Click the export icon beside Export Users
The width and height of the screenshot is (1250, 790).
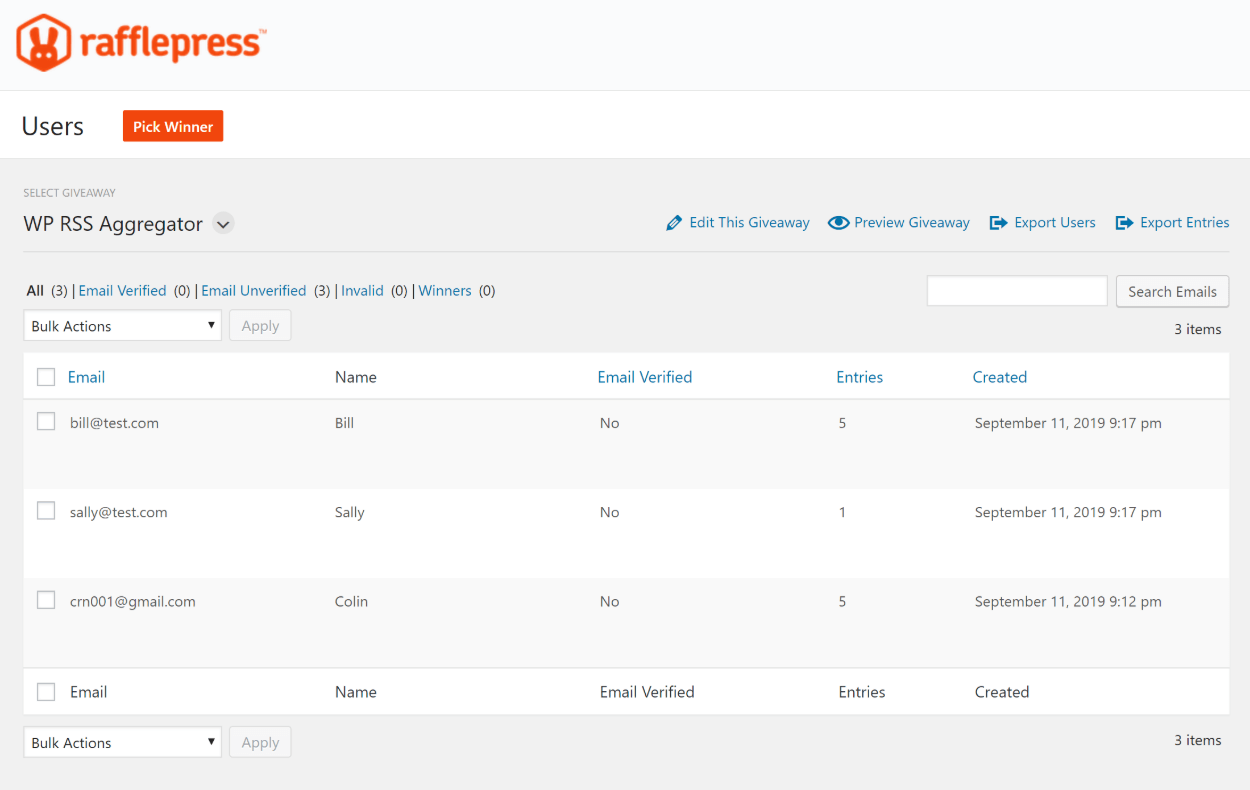[998, 223]
